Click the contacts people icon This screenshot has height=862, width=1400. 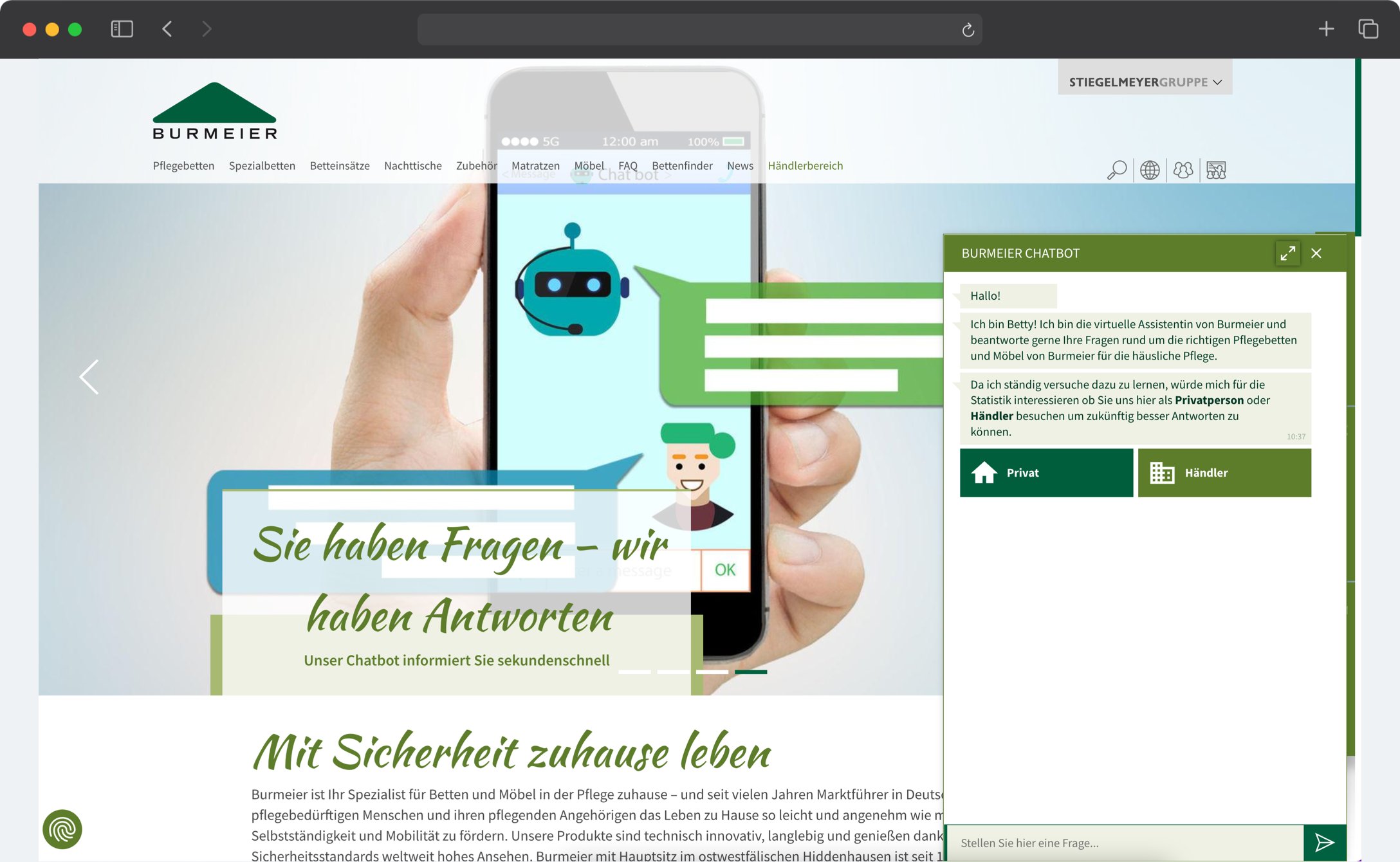pos(1183,170)
